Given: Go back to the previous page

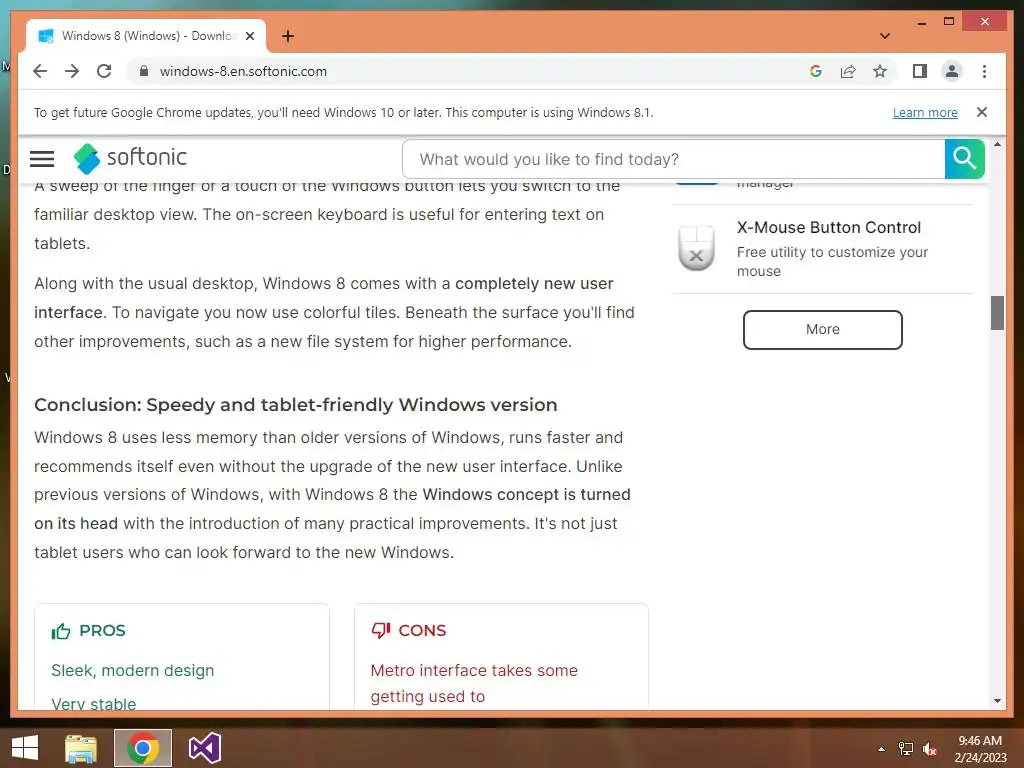Looking at the screenshot, I should pyautogui.click(x=40, y=71).
